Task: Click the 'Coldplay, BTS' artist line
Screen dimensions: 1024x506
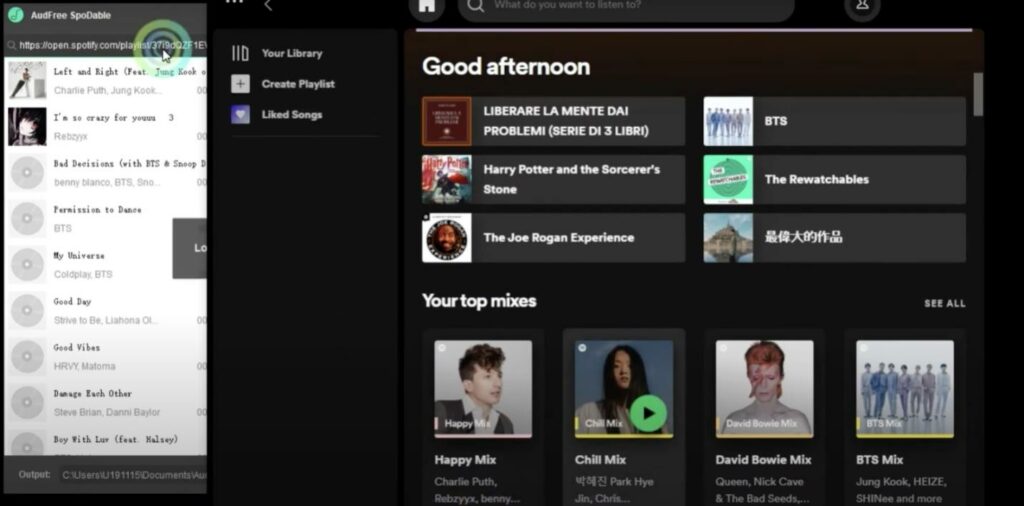Action: click(x=83, y=274)
